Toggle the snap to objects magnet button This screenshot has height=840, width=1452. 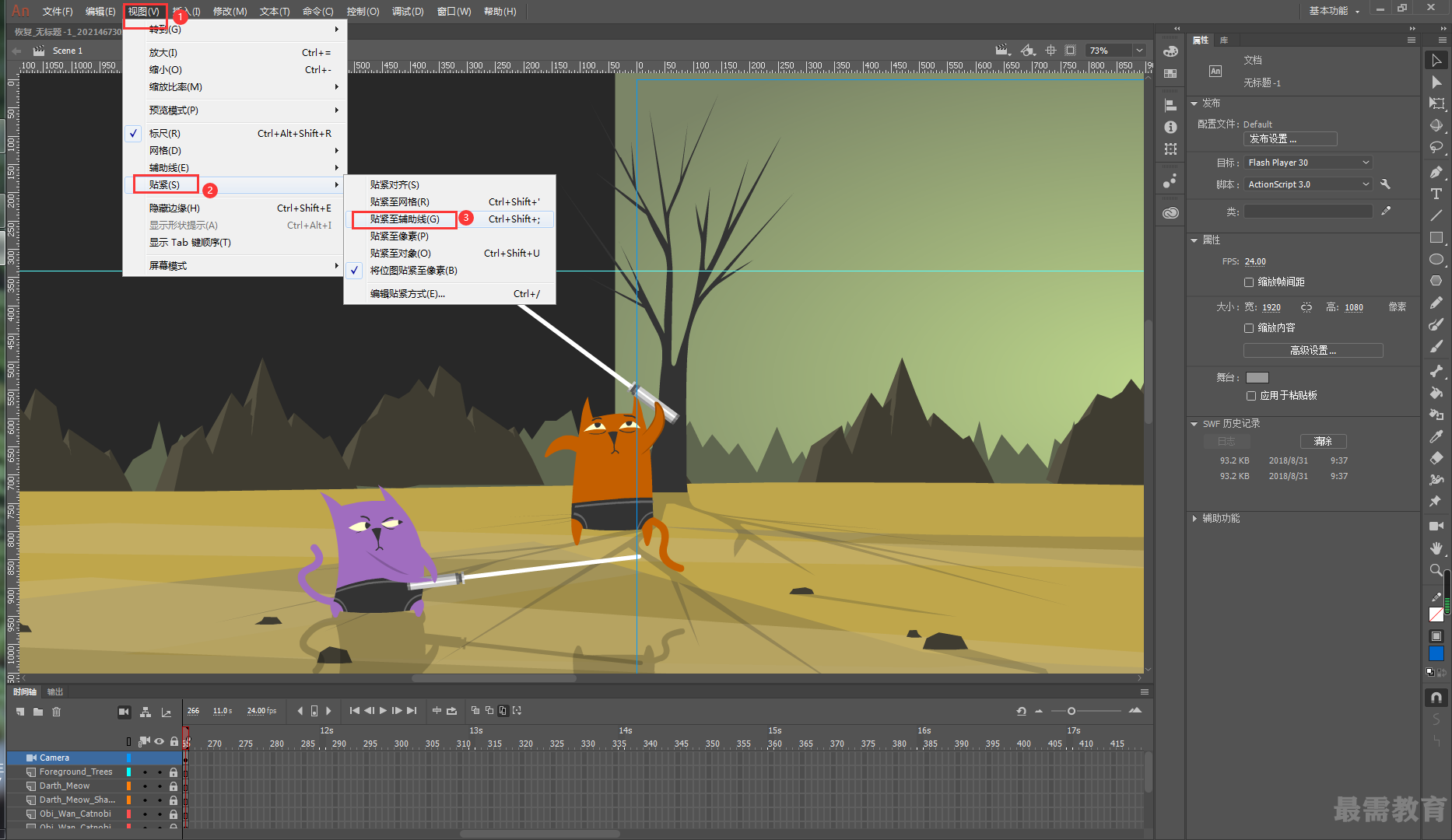pos(1436,697)
